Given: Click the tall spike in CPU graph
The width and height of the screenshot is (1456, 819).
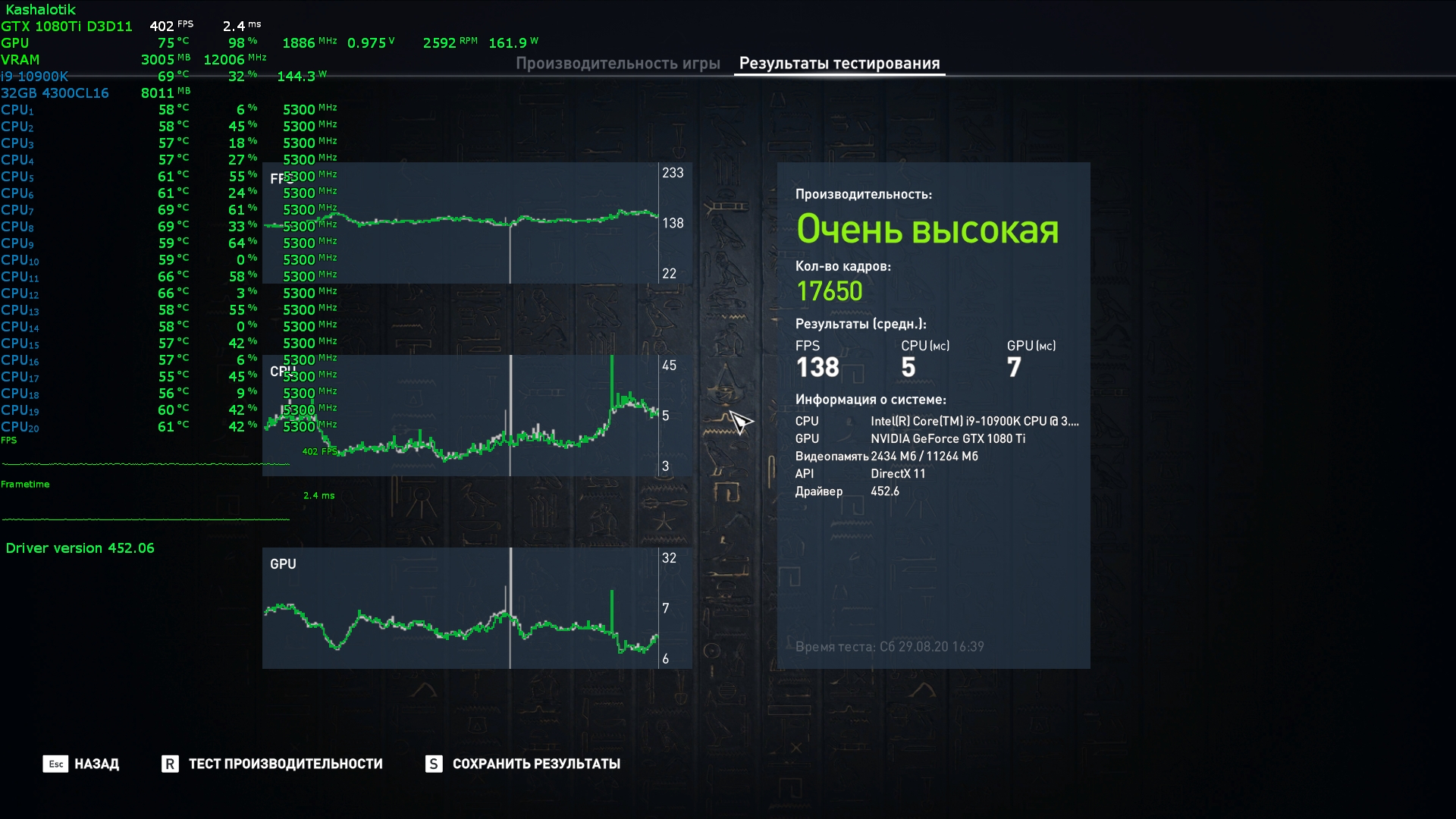Looking at the screenshot, I should tap(612, 379).
